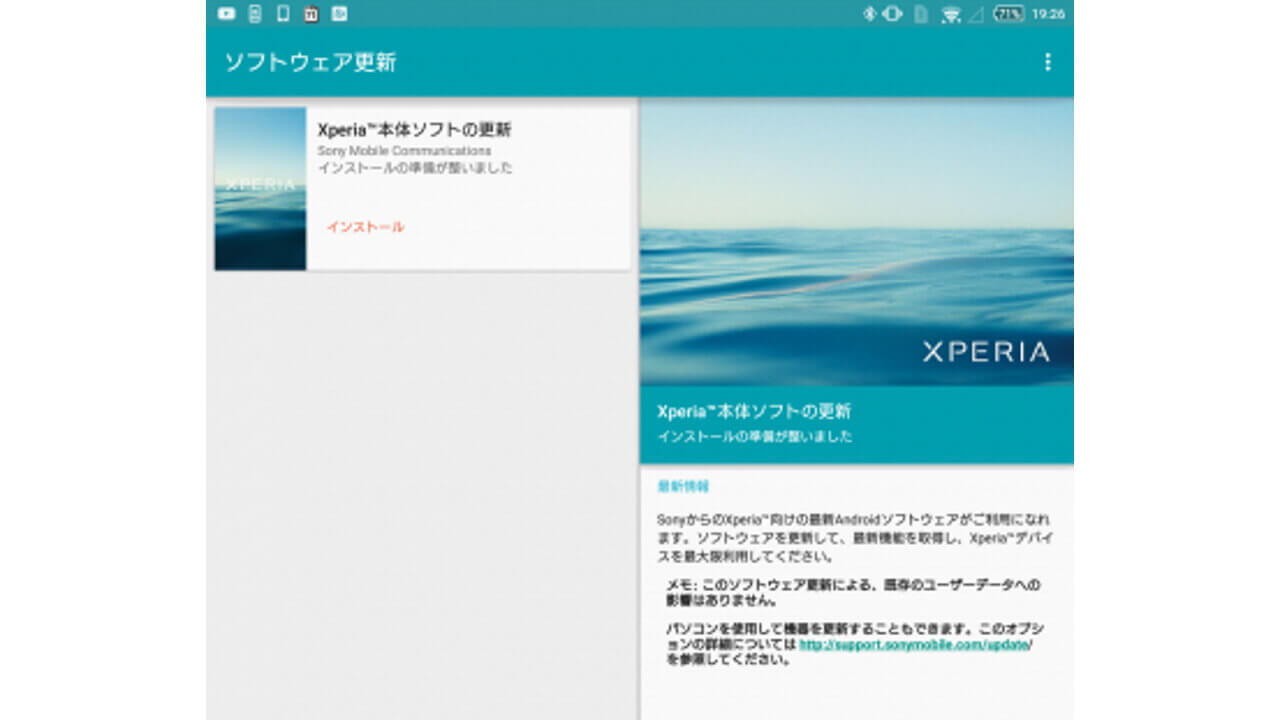This screenshot has height=720, width=1280.
Task: Select the Xperia update card thumbnail image
Action: [260, 190]
